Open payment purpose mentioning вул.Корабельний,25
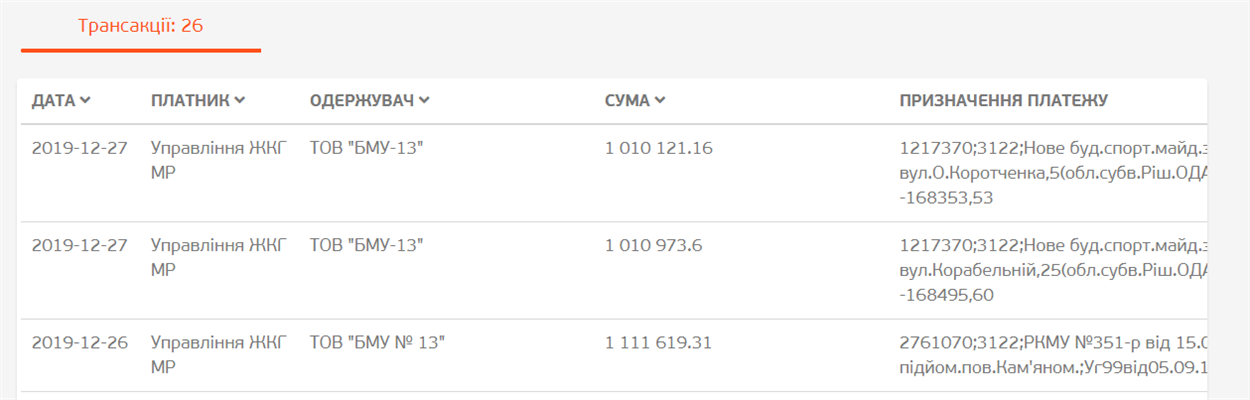This screenshot has height=400, width=1250. (x=1055, y=270)
